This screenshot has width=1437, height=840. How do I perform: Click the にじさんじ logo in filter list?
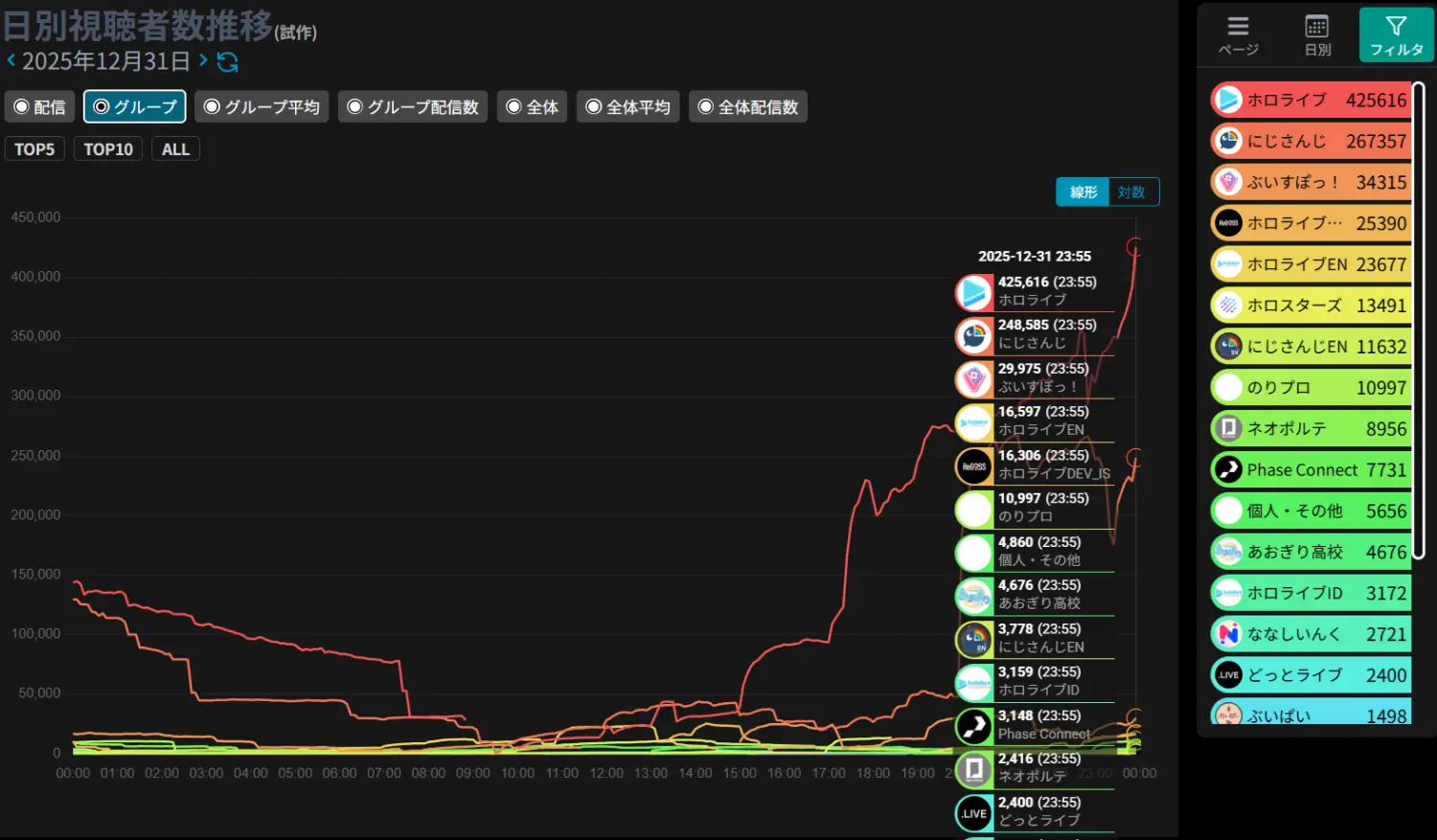coord(1227,141)
